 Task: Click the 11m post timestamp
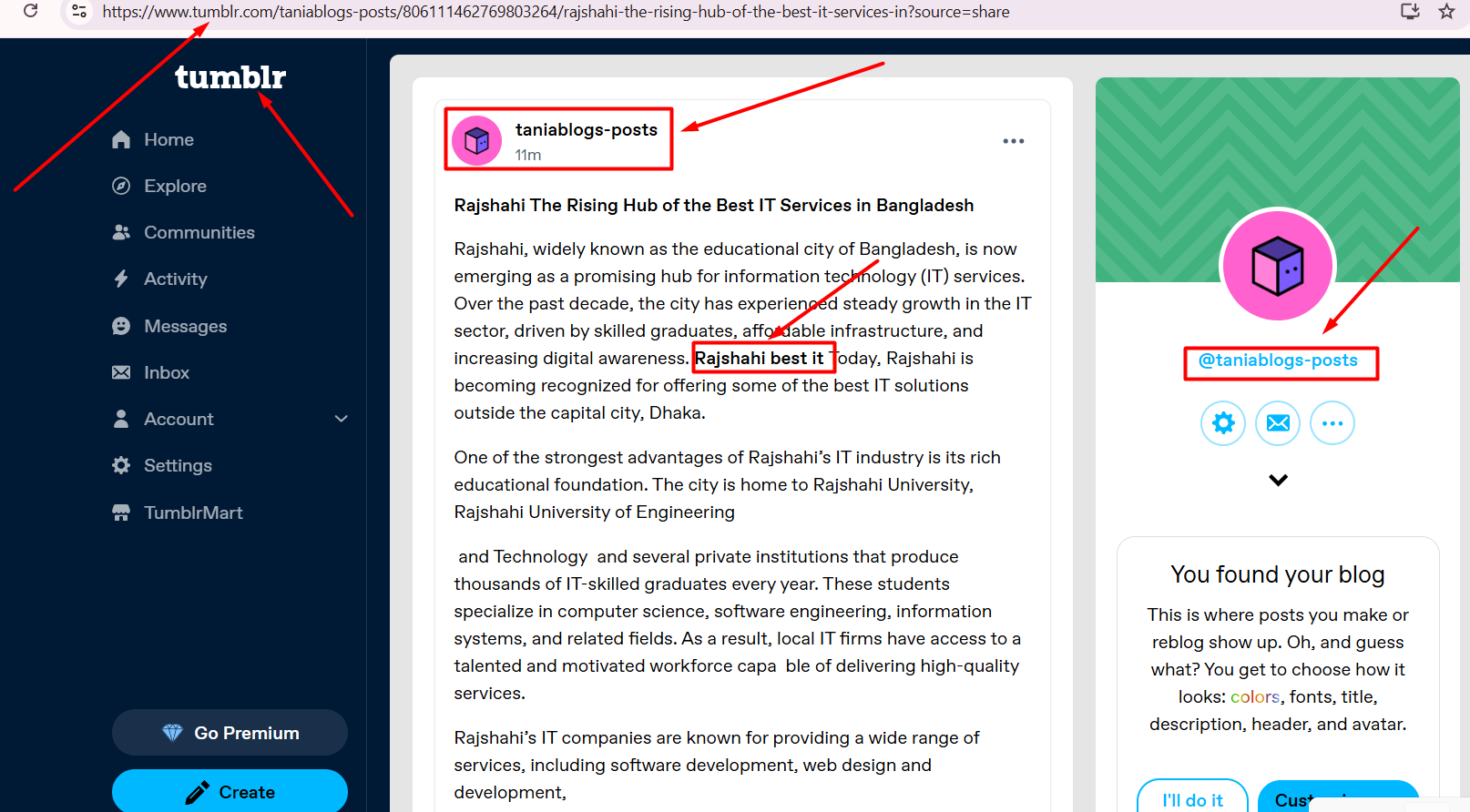pyautogui.click(x=528, y=155)
